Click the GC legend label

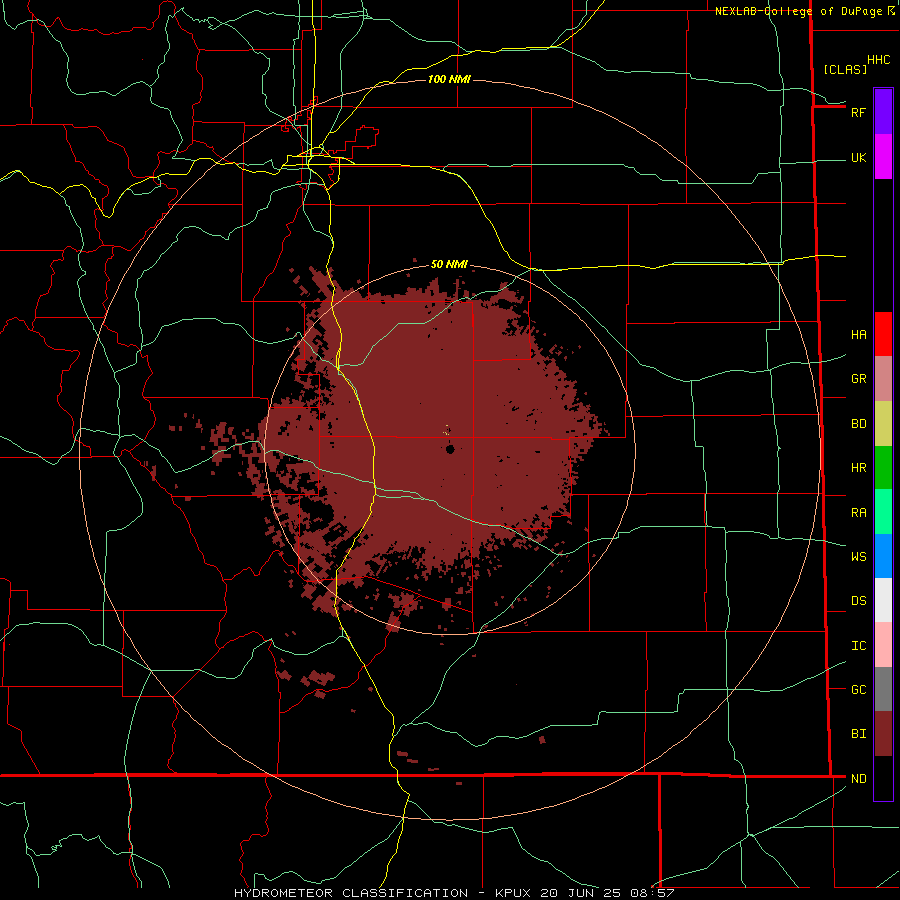pyautogui.click(x=858, y=690)
